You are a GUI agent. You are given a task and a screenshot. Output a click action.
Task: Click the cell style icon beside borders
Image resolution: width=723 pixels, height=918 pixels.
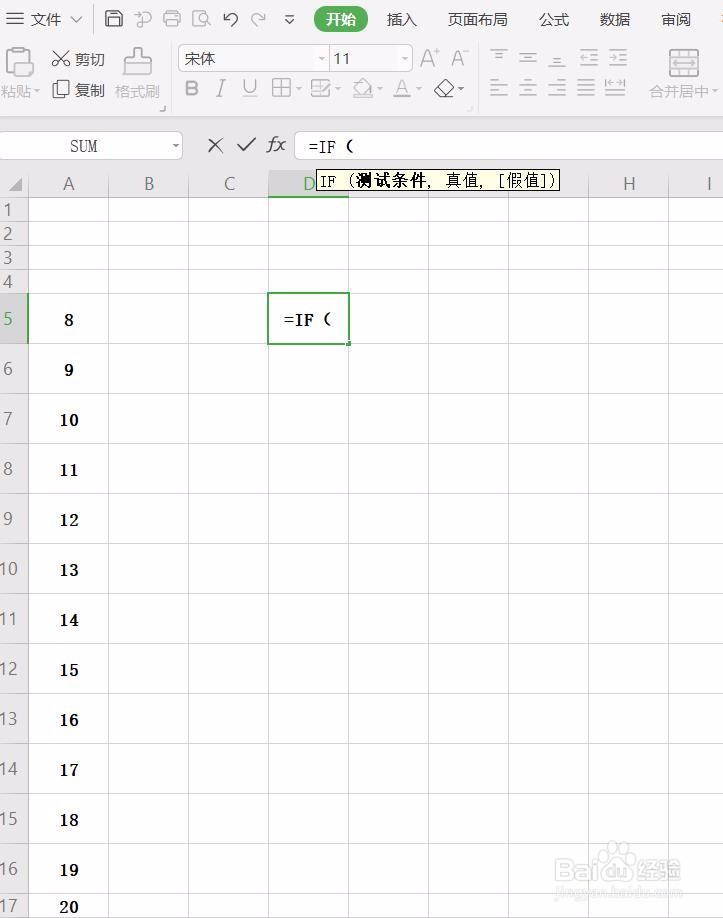click(320, 88)
